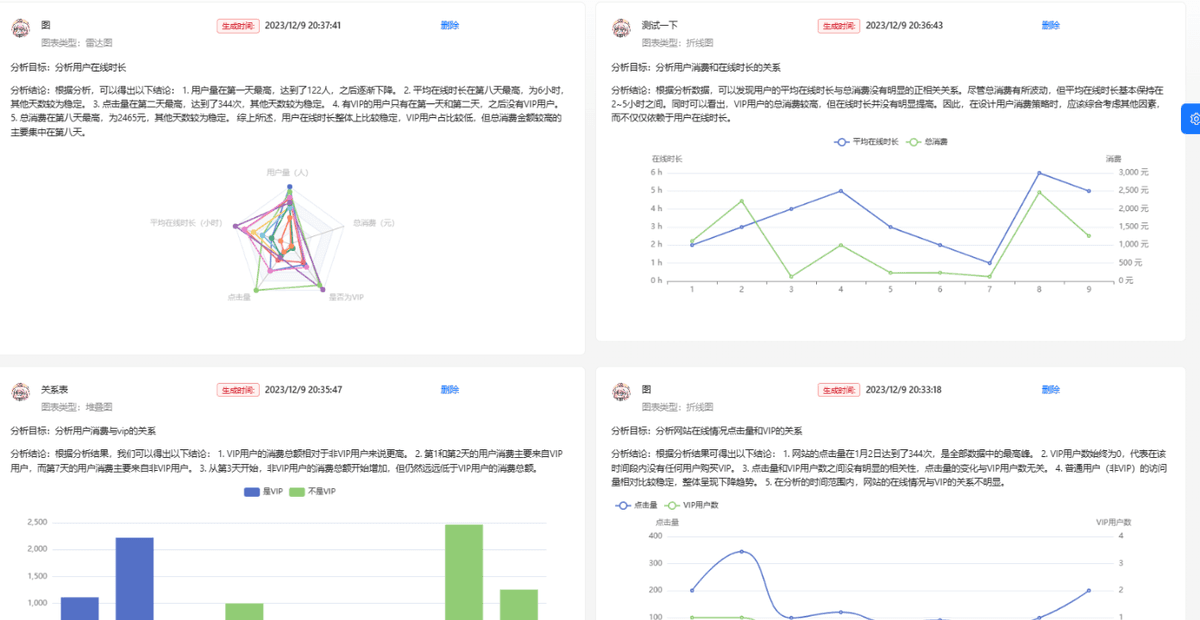Click the tallest green bar in stacked chart

(x=464, y=570)
